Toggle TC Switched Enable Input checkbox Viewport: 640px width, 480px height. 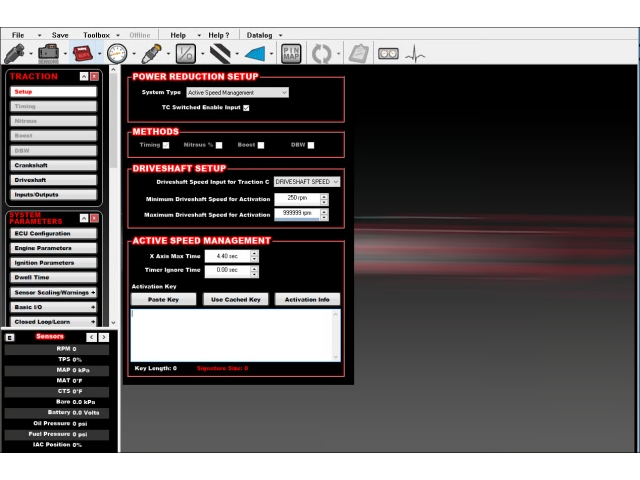246,108
